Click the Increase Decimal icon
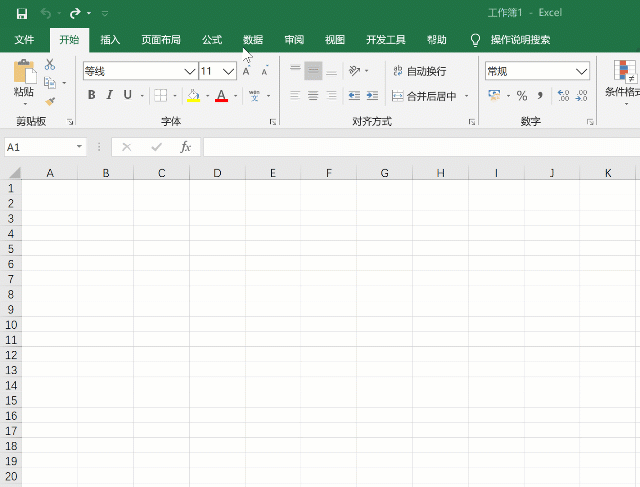The image size is (640, 487). (x=562, y=96)
